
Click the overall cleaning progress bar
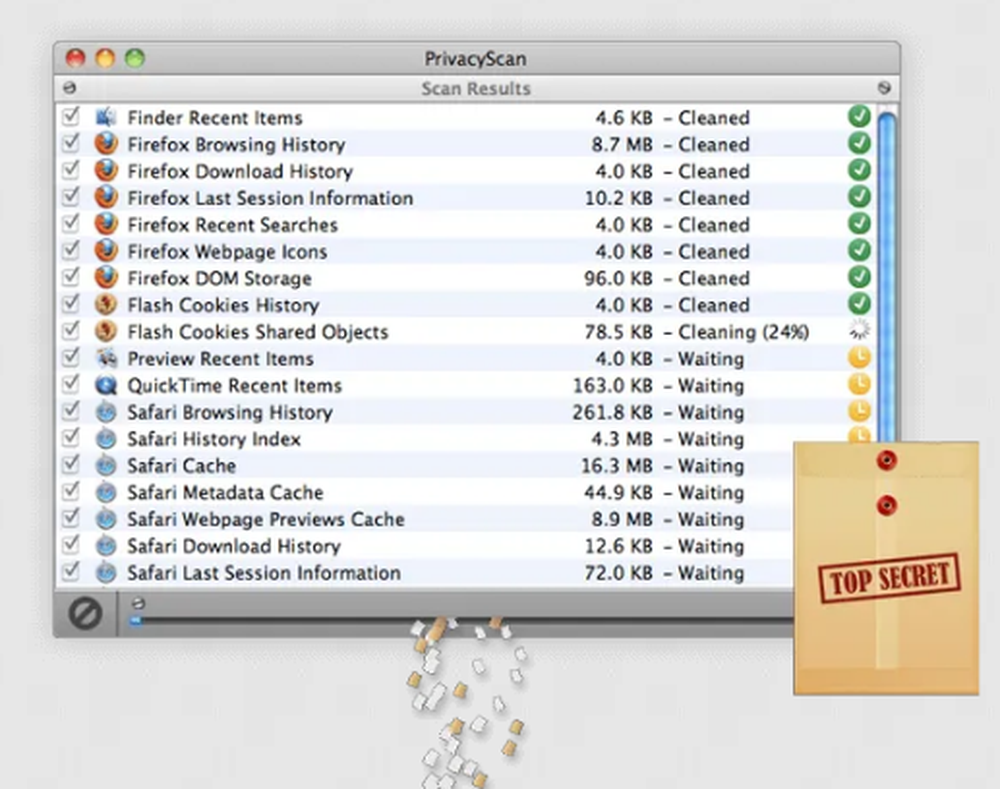pyautogui.click(x=462, y=620)
